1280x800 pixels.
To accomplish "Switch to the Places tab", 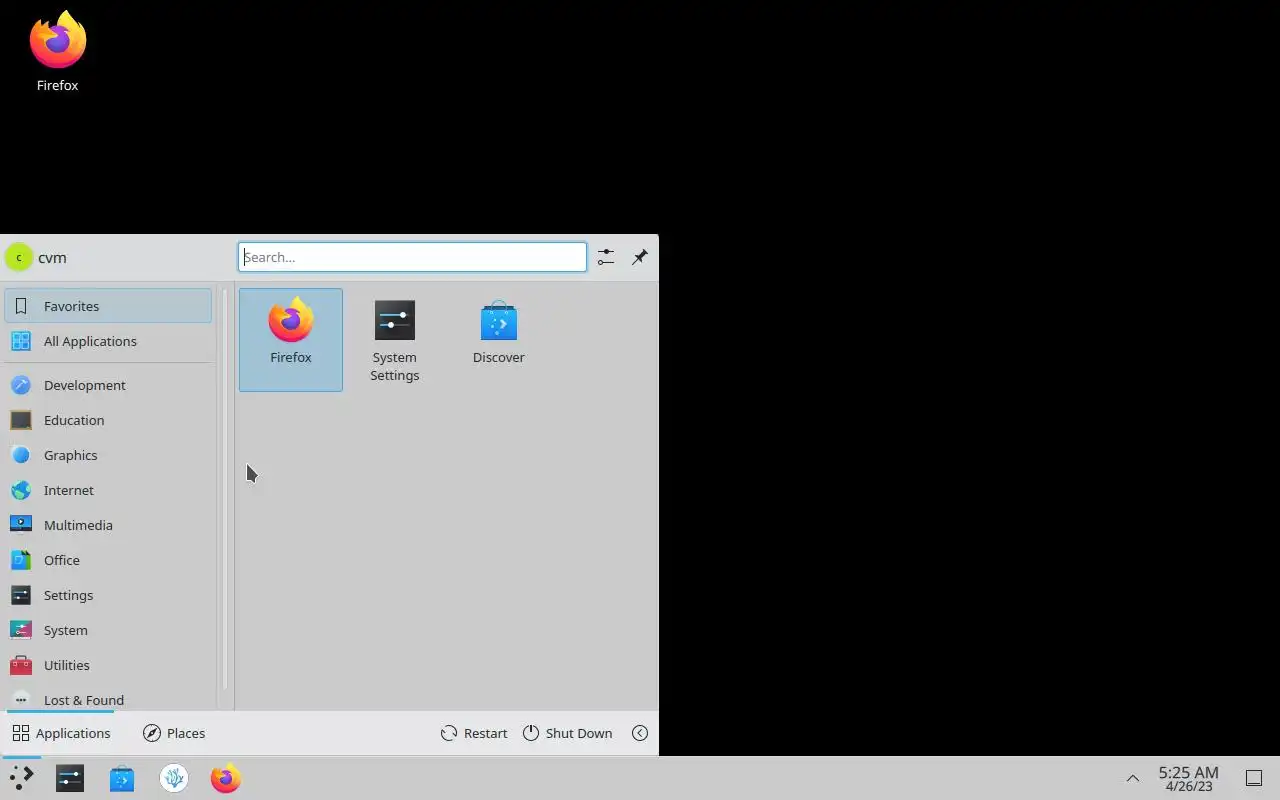I will (174, 733).
